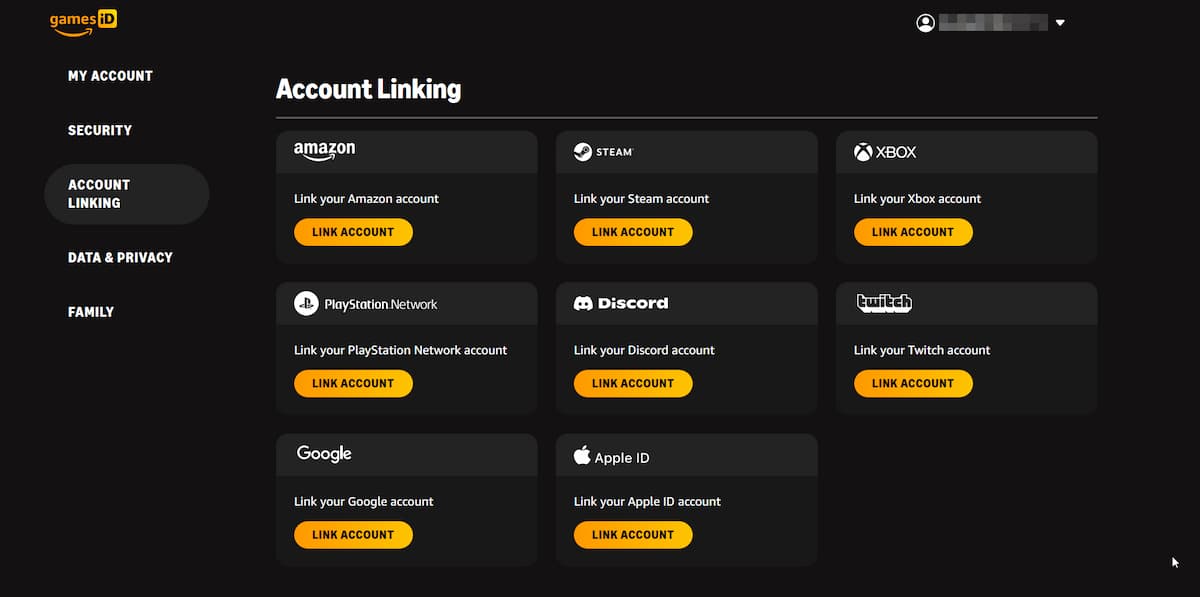Screen dimensions: 1200x597
Task: Expand the account dropdown arrow
Action: point(1060,23)
